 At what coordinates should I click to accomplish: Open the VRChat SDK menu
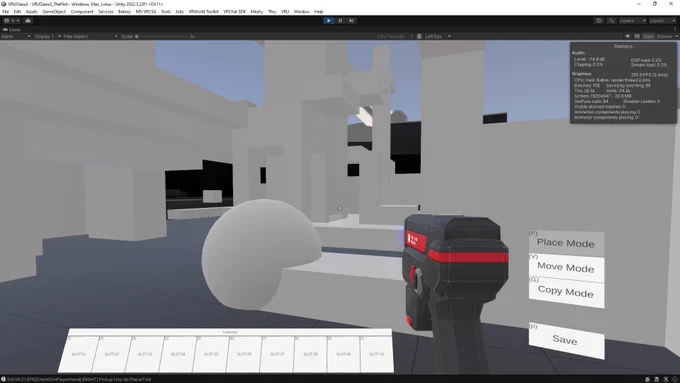pos(234,12)
